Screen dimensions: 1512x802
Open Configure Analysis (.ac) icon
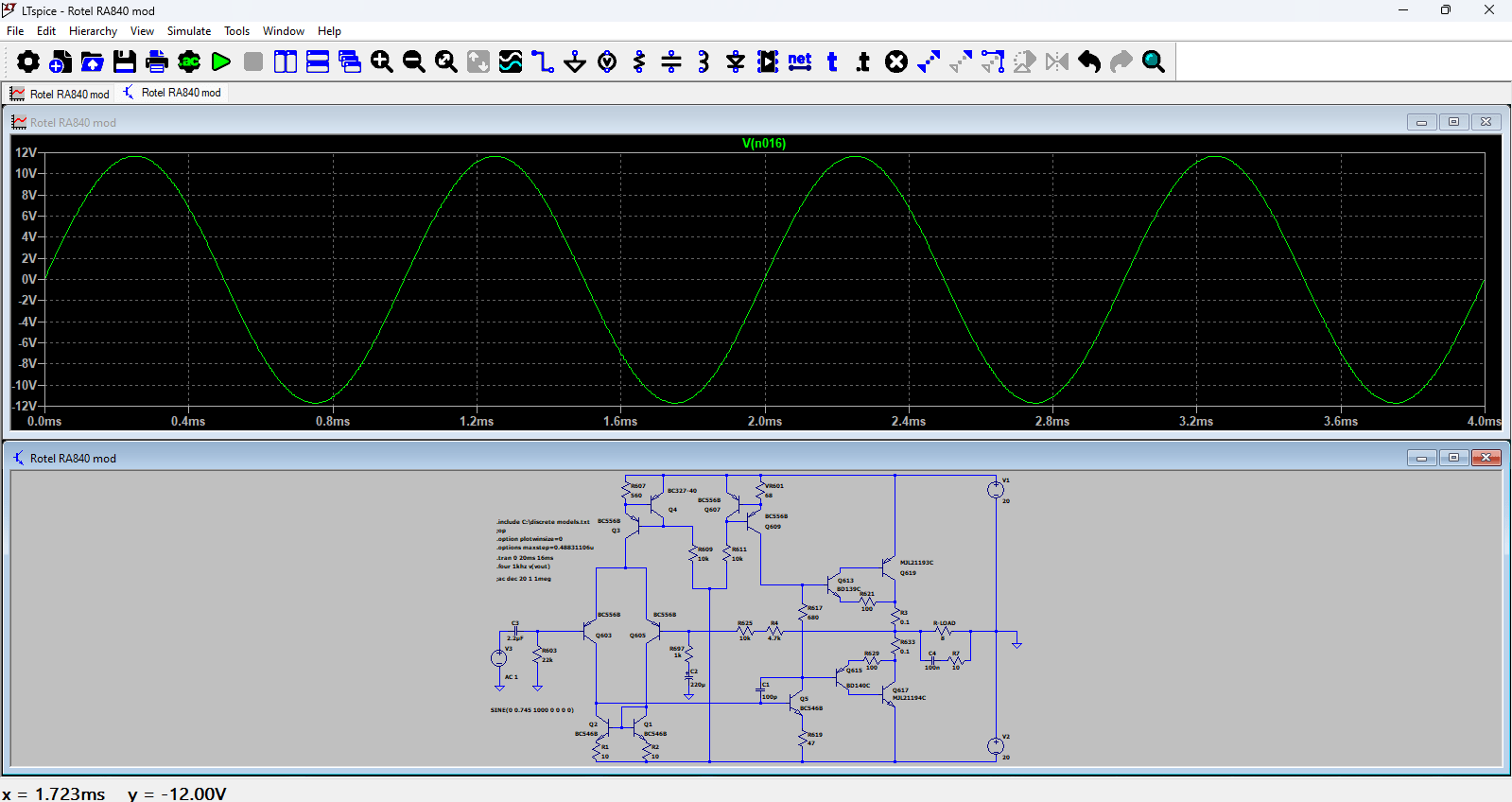pyautogui.click(x=189, y=61)
